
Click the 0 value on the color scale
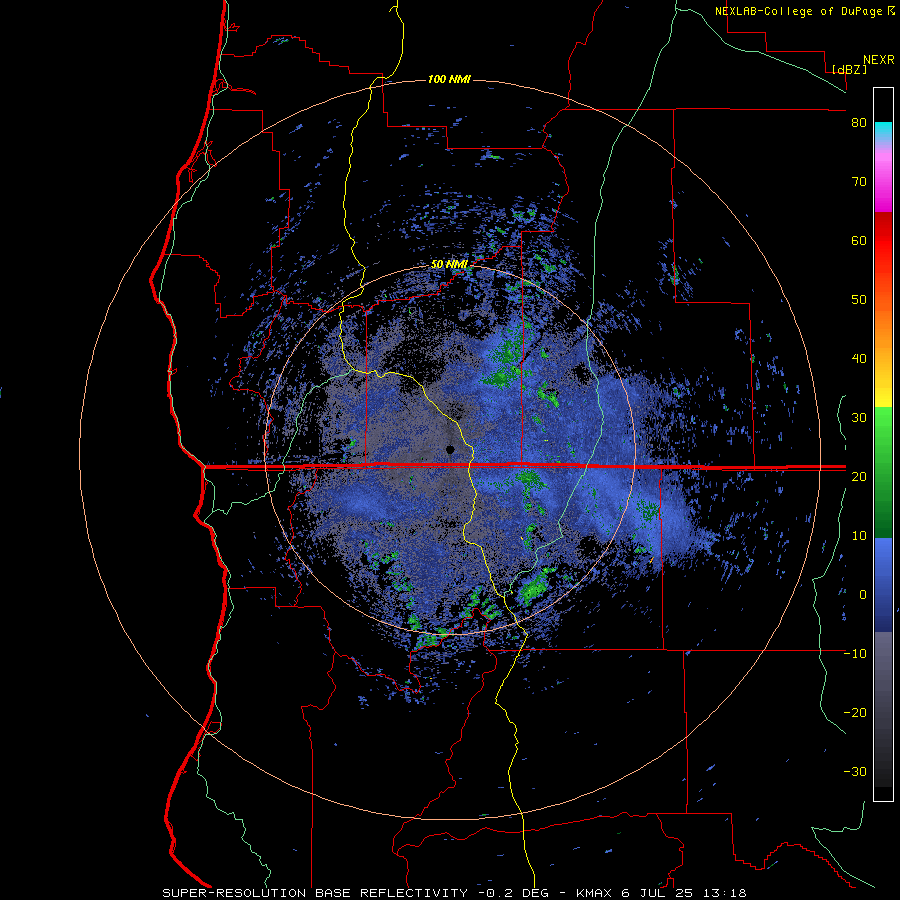[x=863, y=595]
